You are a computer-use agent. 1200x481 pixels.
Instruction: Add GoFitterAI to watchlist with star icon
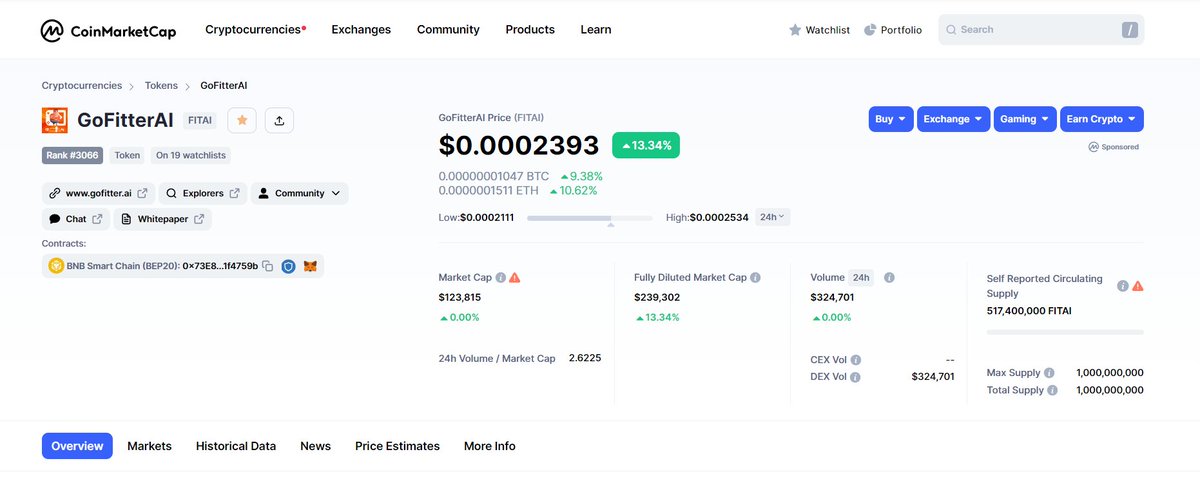242,120
